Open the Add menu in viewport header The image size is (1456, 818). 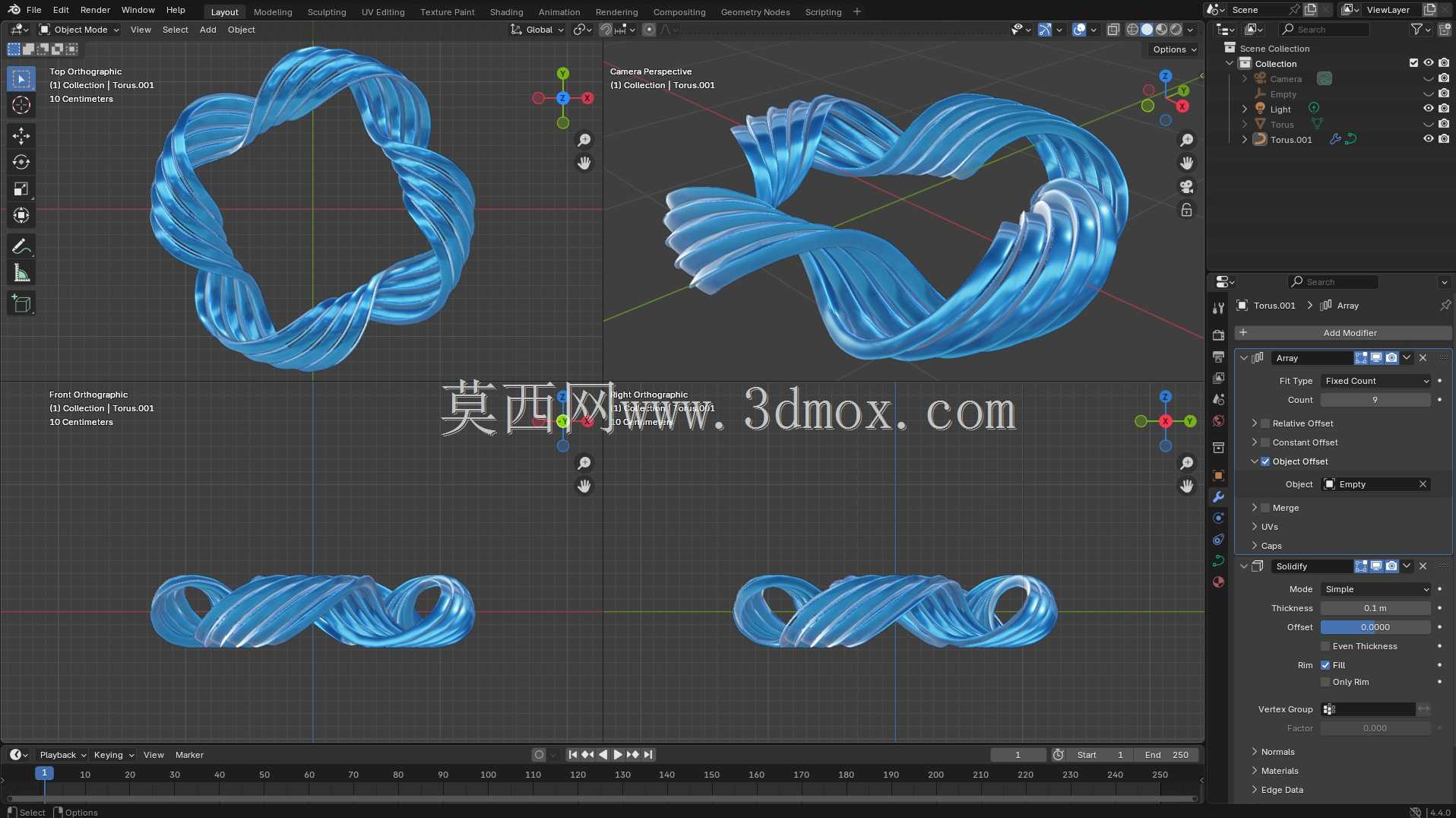207,30
